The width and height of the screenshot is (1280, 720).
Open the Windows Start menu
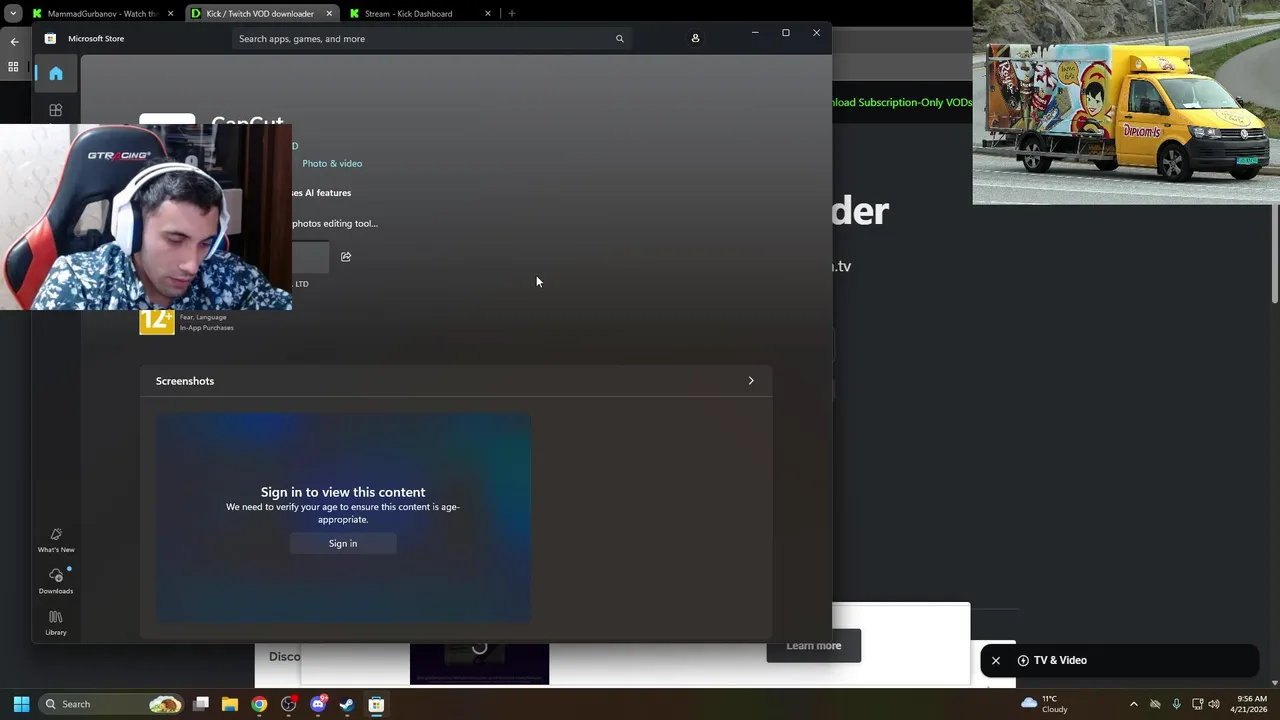(x=21, y=704)
